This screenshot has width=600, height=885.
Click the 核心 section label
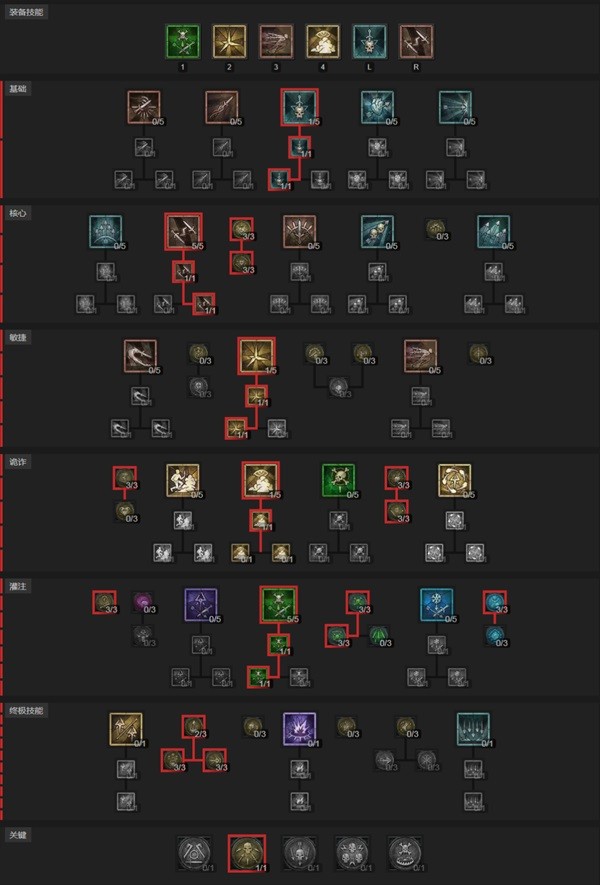(x=17, y=213)
